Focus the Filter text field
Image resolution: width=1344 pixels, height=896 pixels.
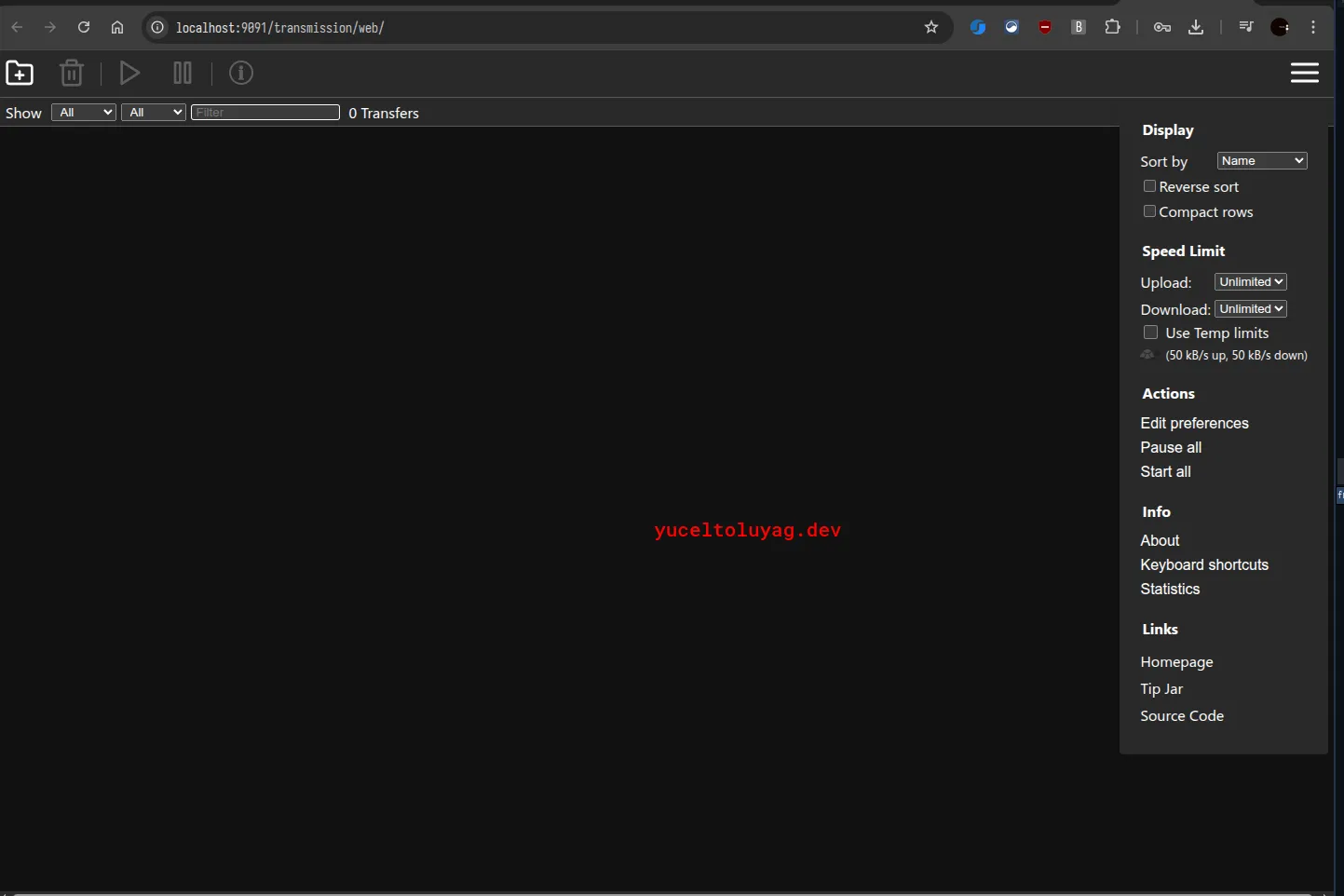coord(265,113)
